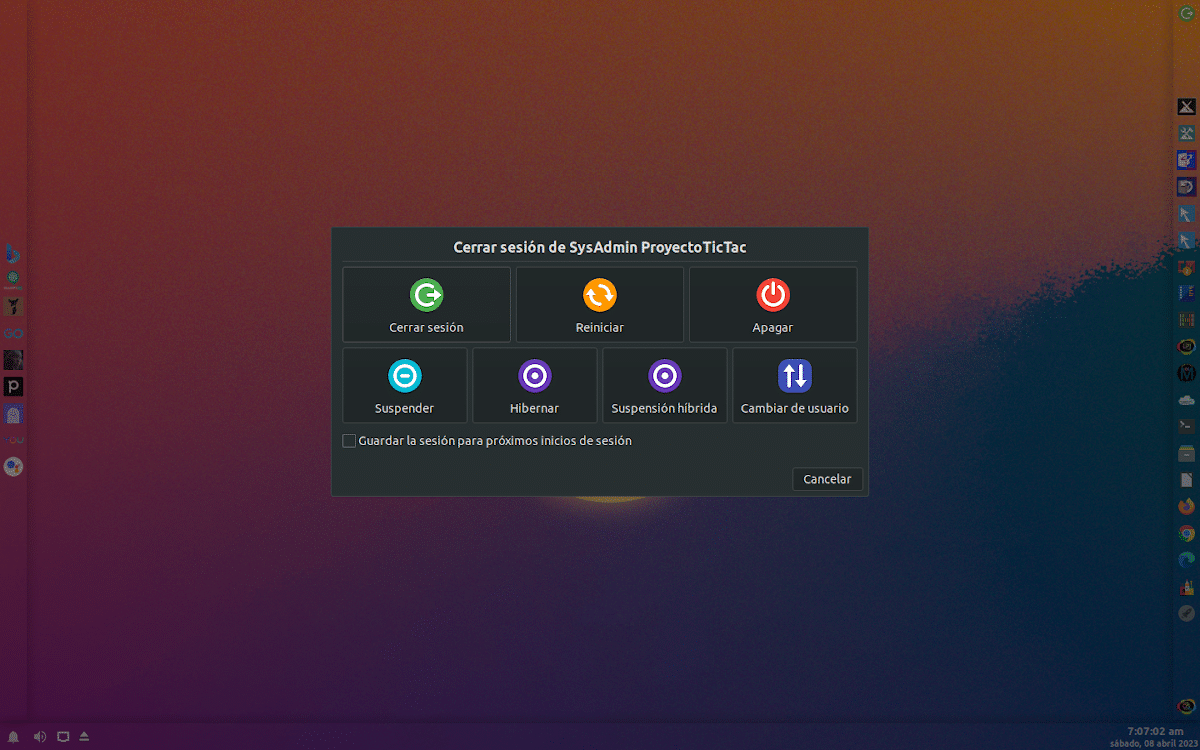Click the X-marked icon atop right dock

click(x=1187, y=106)
